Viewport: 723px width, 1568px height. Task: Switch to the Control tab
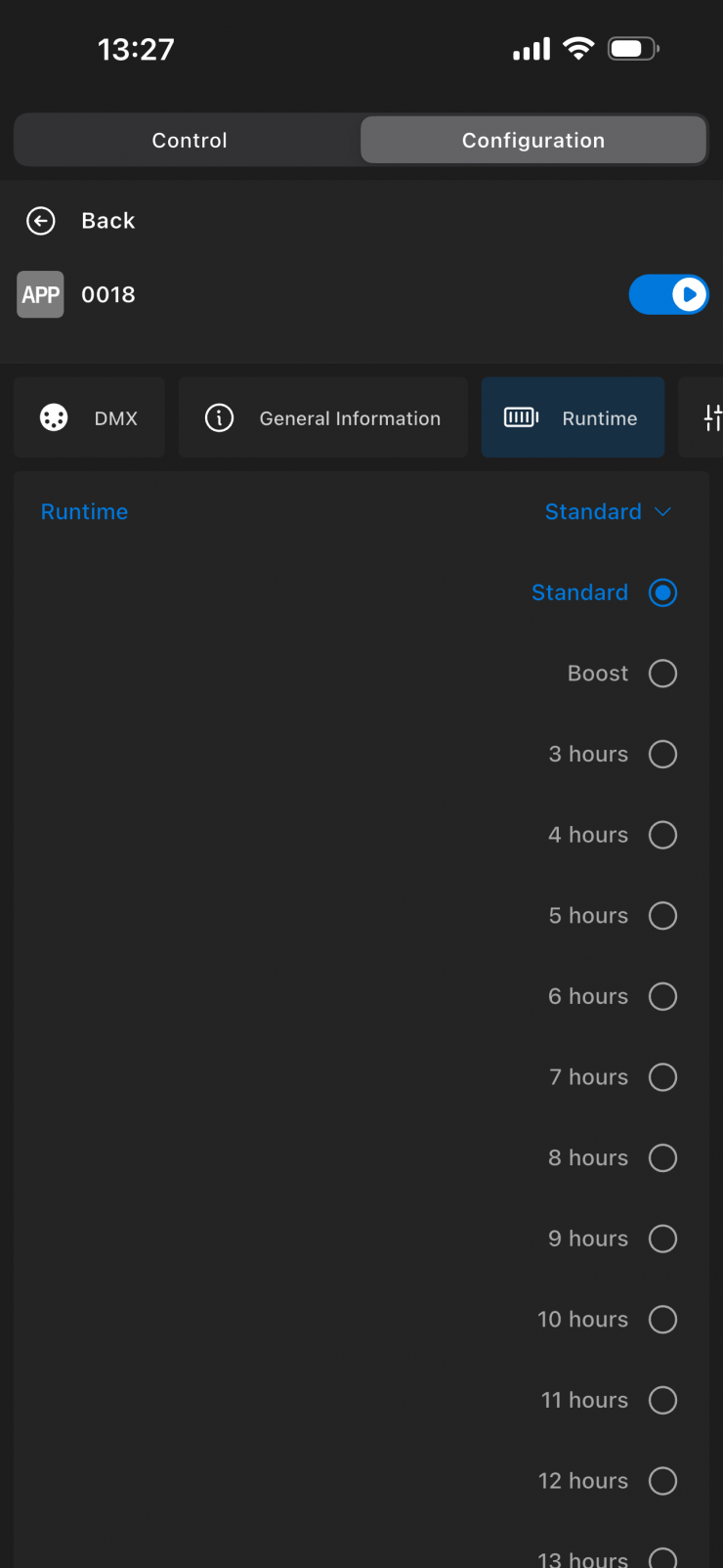pyautogui.click(x=190, y=141)
